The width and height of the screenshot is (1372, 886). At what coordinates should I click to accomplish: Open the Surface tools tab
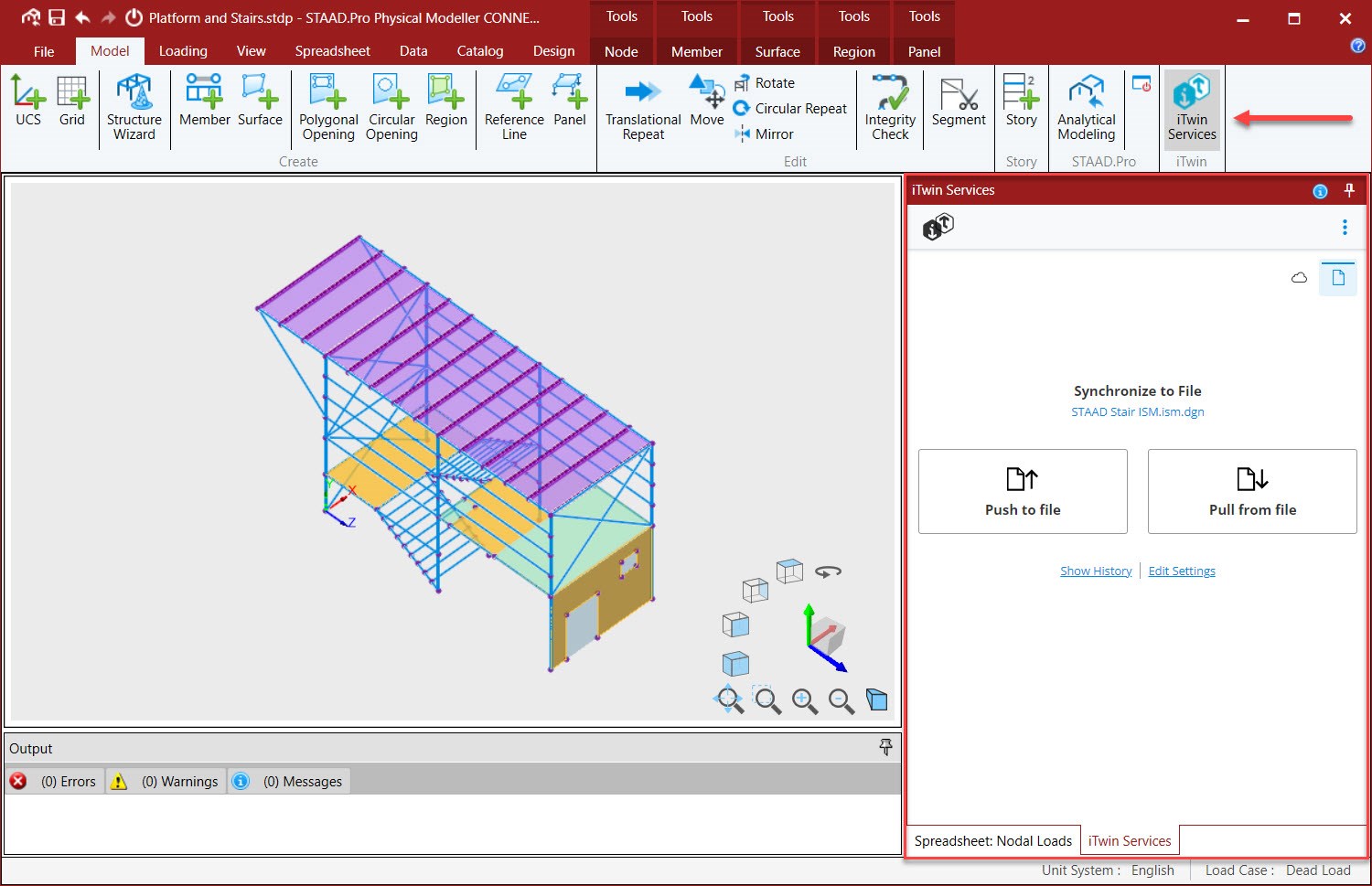click(777, 52)
